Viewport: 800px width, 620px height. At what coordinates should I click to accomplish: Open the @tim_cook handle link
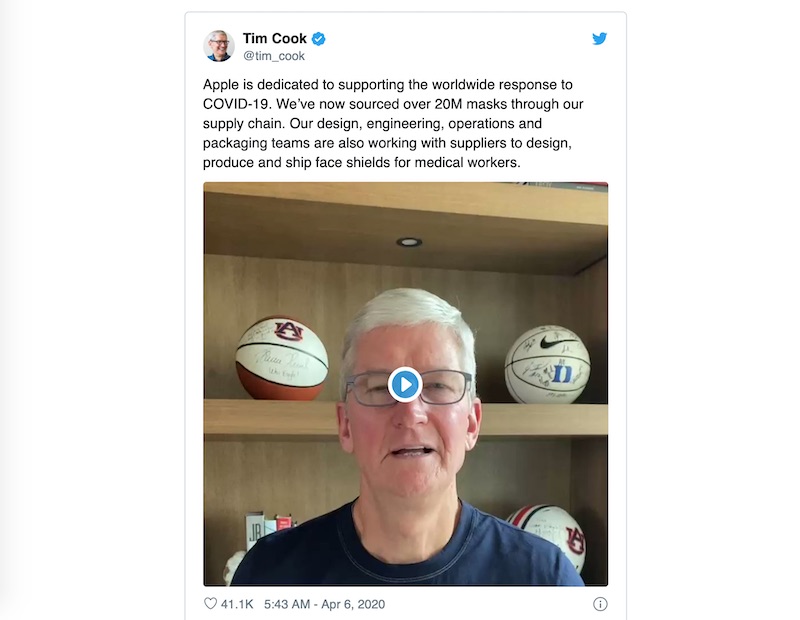[x=273, y=56]
